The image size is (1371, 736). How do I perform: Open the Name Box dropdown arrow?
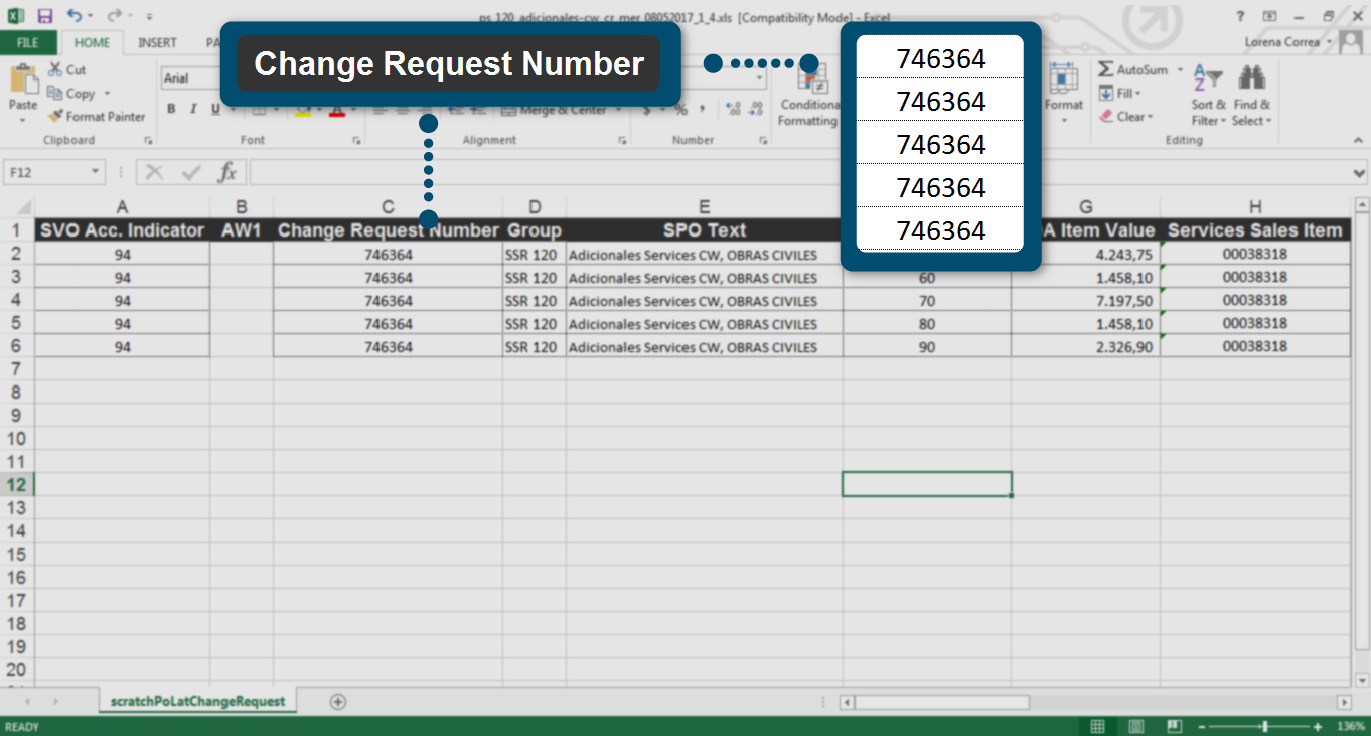click(x=96, y=172)
